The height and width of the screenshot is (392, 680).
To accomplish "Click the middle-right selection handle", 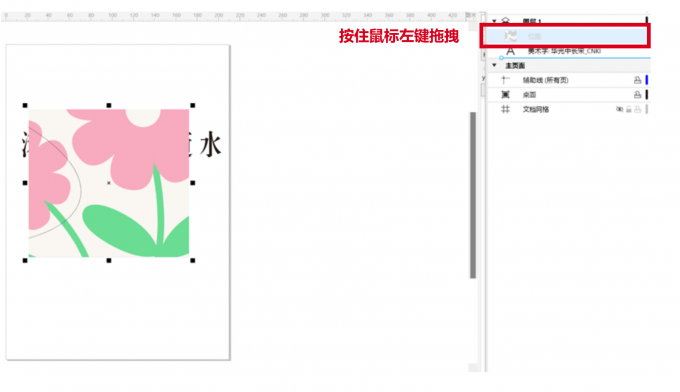I will point(193,183).
